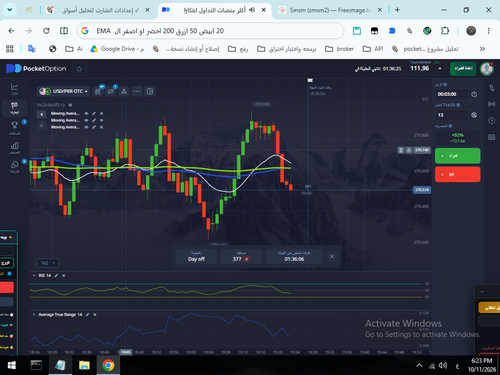Open the trading chart sidebar icon
The width and height of the screenshot is (500, 375).
[x=14, y=89]
